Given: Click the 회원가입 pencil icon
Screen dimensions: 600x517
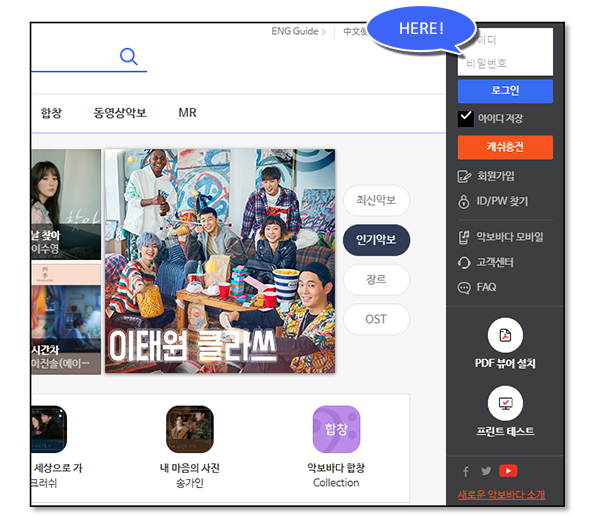Looking at the screenshot, I should pos(464,176).
